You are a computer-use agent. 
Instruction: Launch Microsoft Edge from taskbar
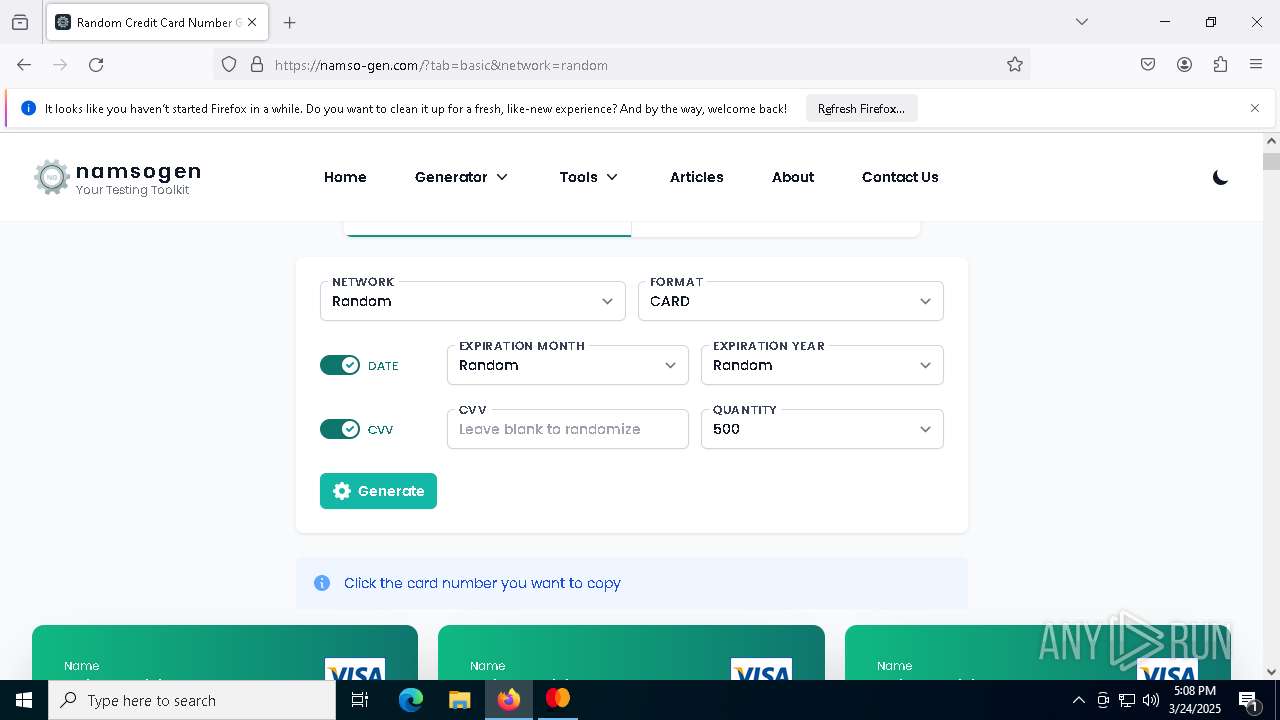(411, 700)
